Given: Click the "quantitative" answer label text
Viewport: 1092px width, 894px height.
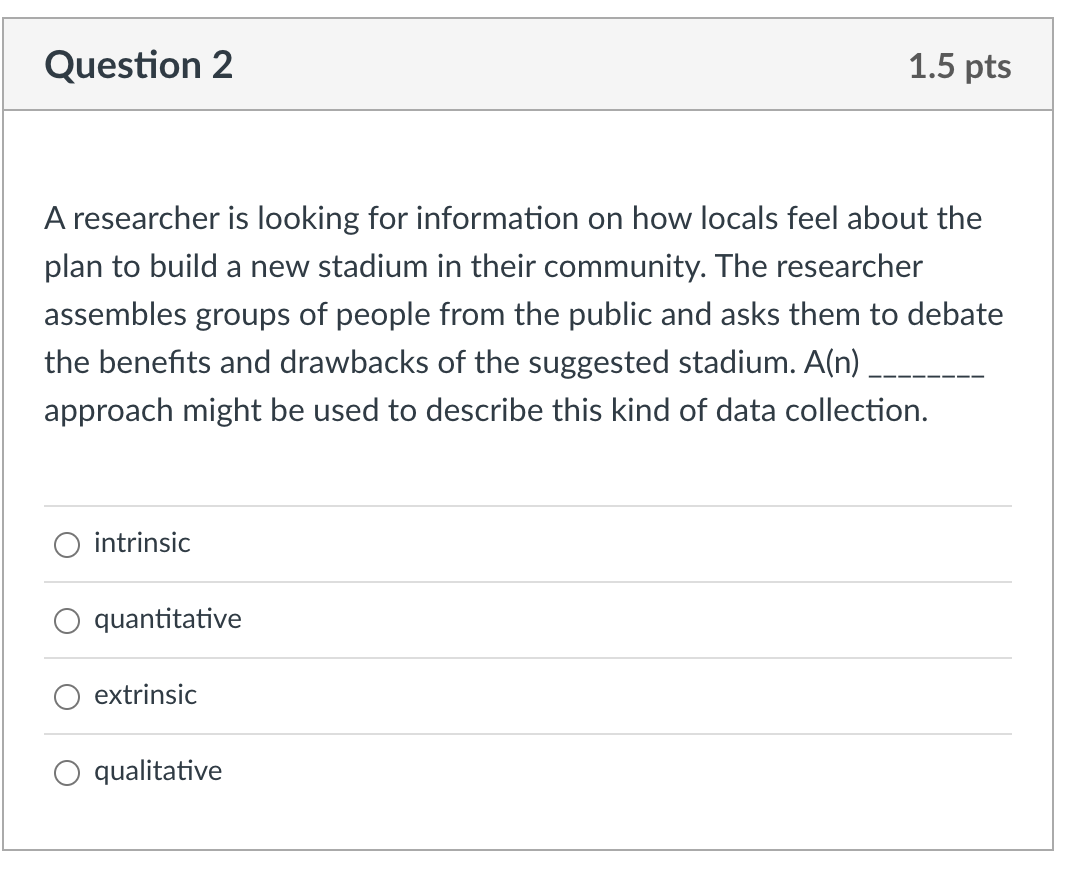Looking at the screenshot, I should (x=168, y=619).
